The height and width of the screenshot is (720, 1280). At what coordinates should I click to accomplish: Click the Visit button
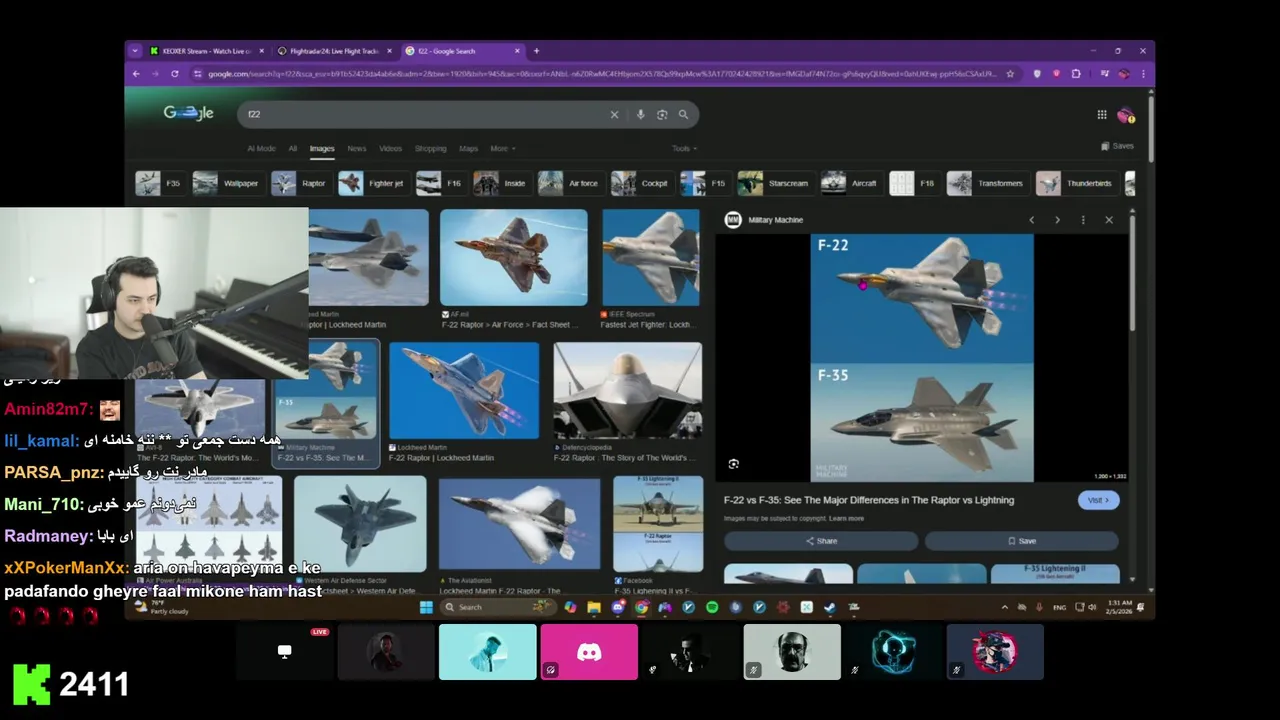1098,500
